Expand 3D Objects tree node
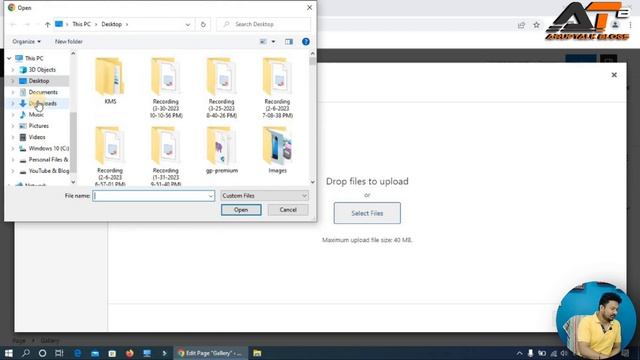640x360 pixels. point(13,70)
